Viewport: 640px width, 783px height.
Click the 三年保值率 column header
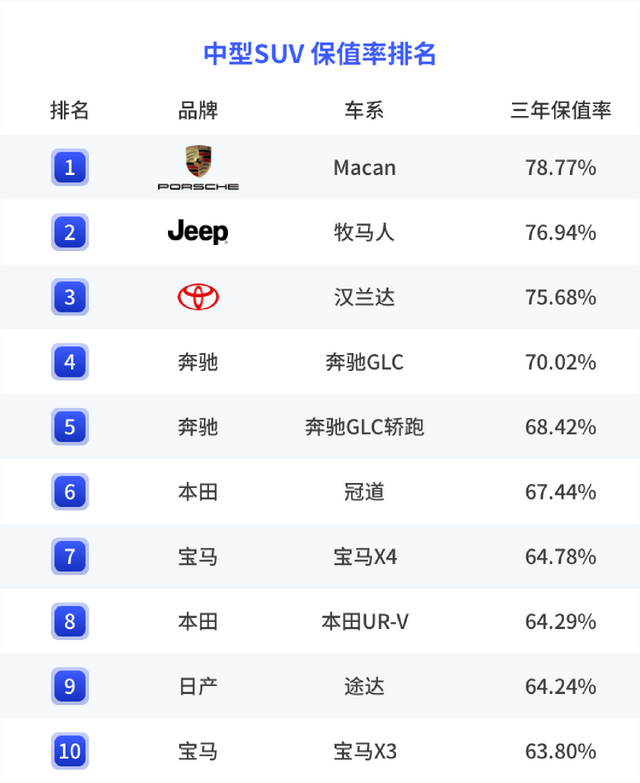click(x=560, y=110)
